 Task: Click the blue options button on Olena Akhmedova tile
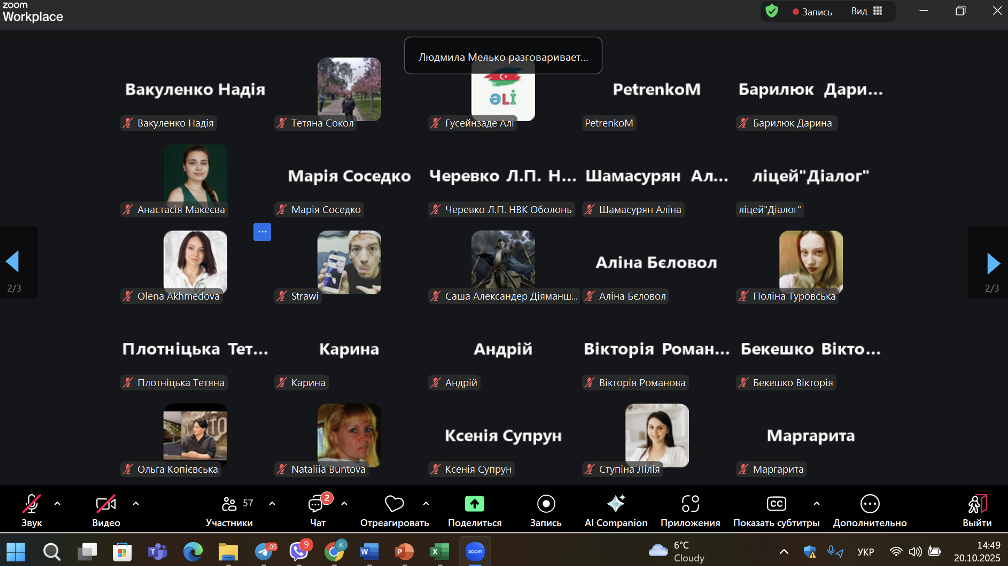(x=262, y=232)
